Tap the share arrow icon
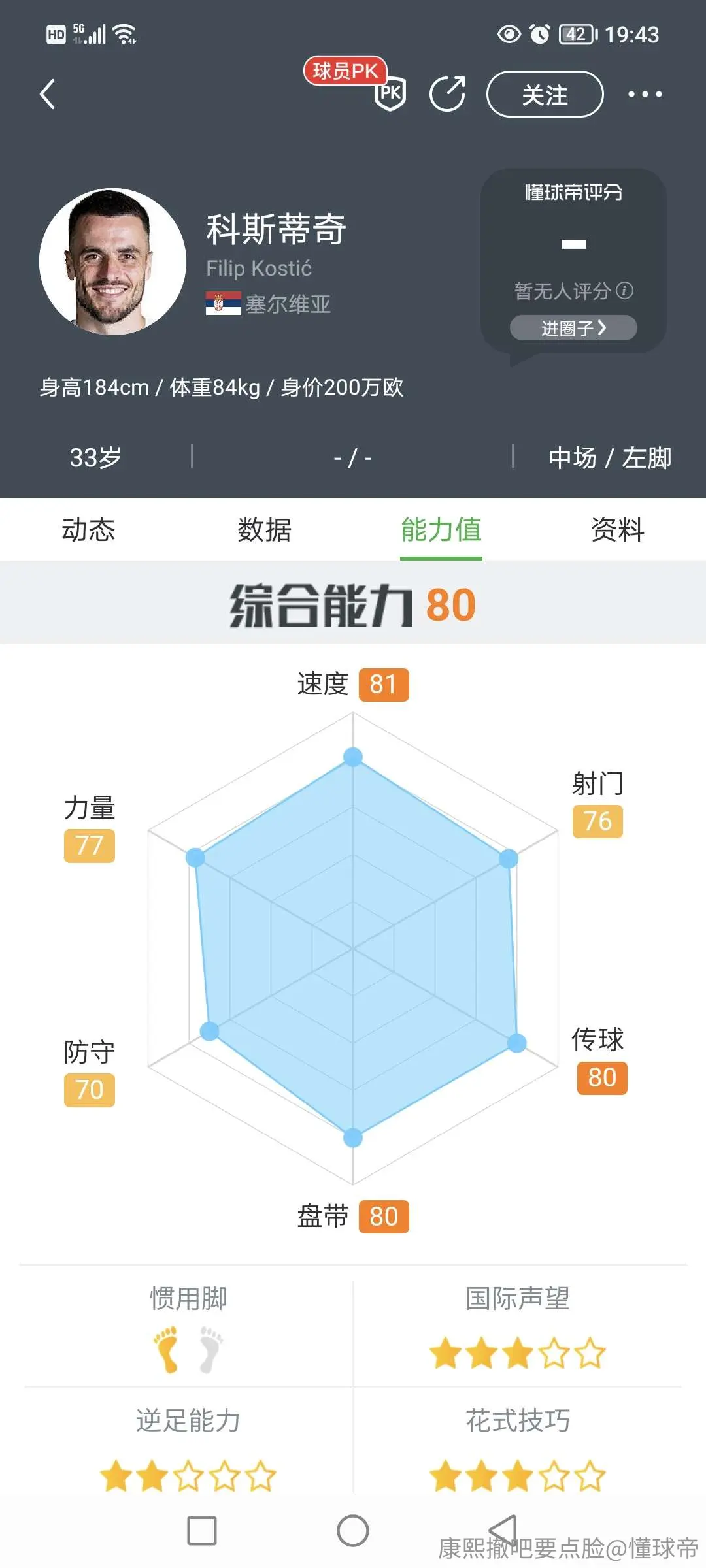The height and width of the screenshot is (1568, 706). click(x=448, y=94)
